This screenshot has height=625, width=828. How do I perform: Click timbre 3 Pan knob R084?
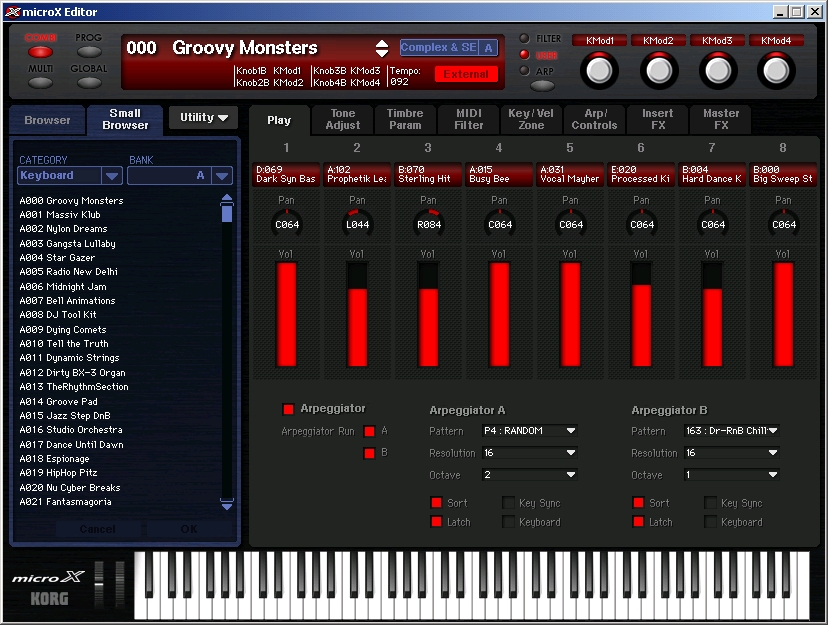429,224
